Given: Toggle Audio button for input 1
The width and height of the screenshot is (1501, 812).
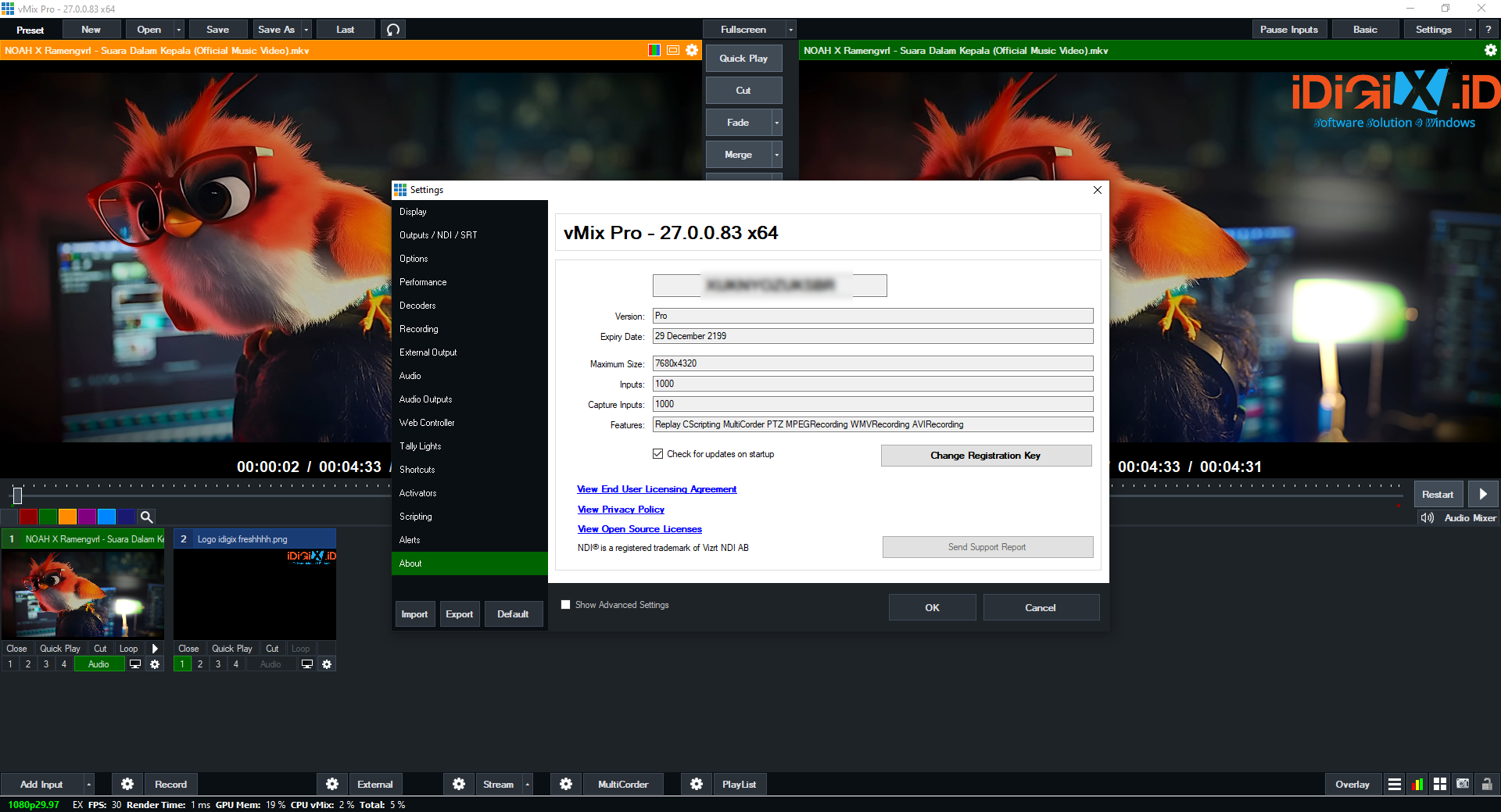Looking at the screenshot, I should (x=99, y=664).
